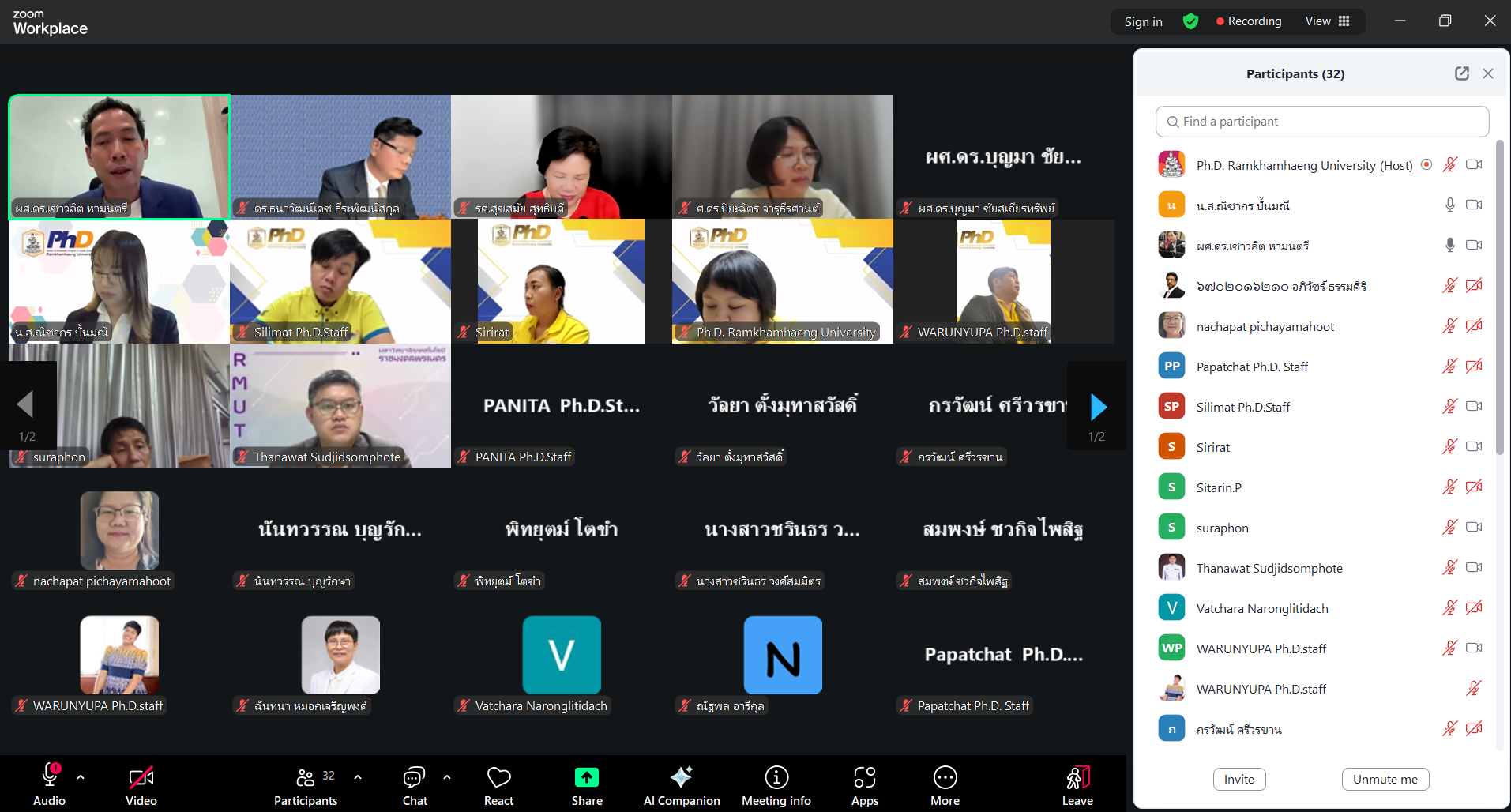Screen dimensions: 1511x812
Task: Expand the audio options arrow
Action: (81, 777)
